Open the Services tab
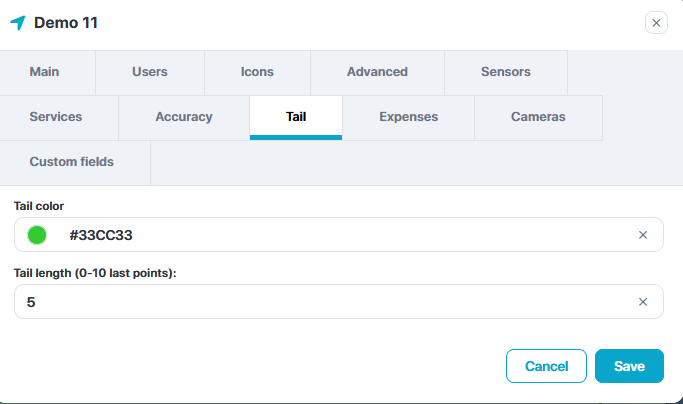This screenshot has width=683, height=404. pos(56,117)
